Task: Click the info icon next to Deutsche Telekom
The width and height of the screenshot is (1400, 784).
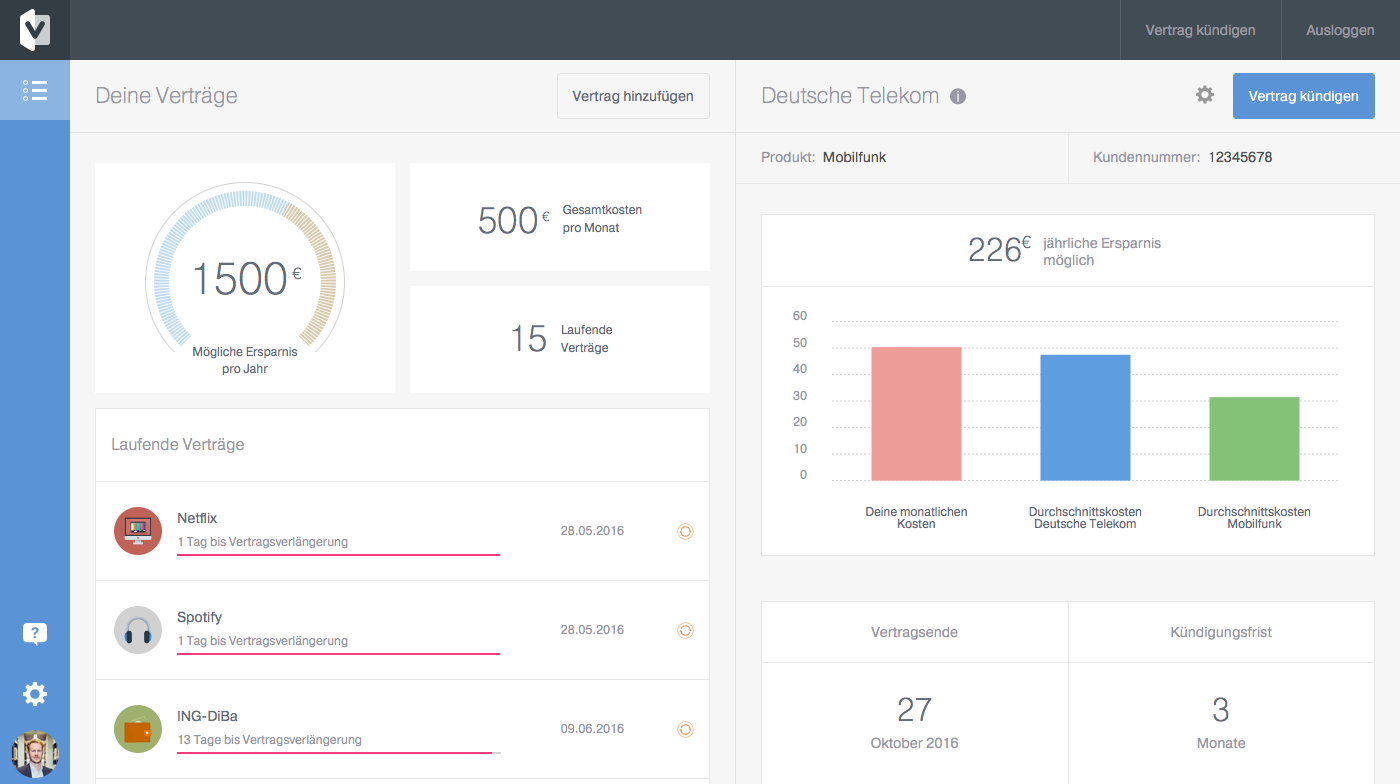Action: [958, 97]
